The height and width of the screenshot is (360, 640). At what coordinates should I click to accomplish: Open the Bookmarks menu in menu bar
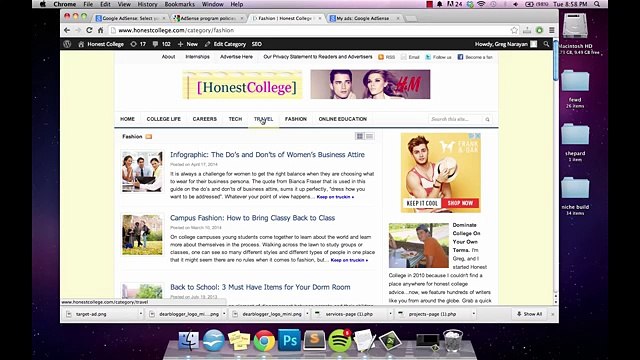[180, 4]
